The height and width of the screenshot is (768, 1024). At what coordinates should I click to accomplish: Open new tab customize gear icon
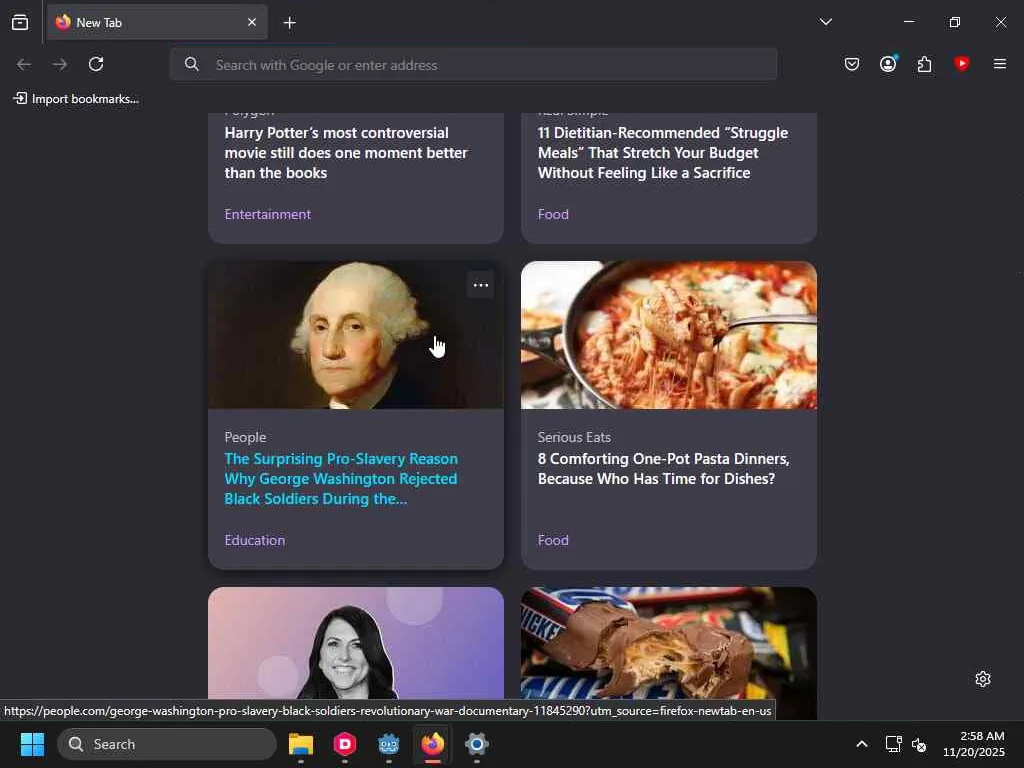coord(983,679)
